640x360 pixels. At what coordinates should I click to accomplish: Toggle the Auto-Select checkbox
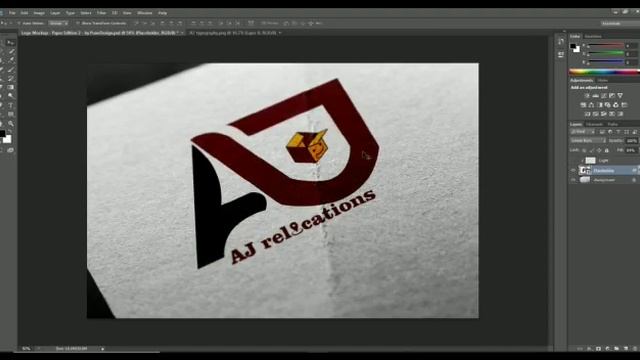19,23
